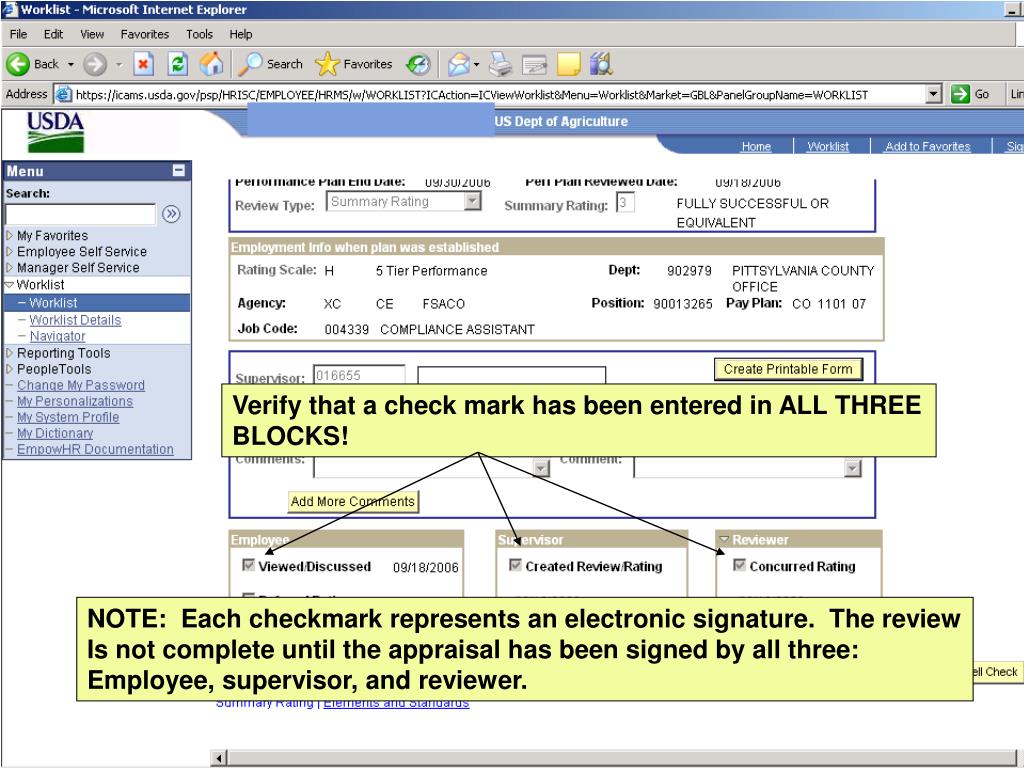
Task: Select highlighted Worklist menu entry
Action: click(97, 302)
